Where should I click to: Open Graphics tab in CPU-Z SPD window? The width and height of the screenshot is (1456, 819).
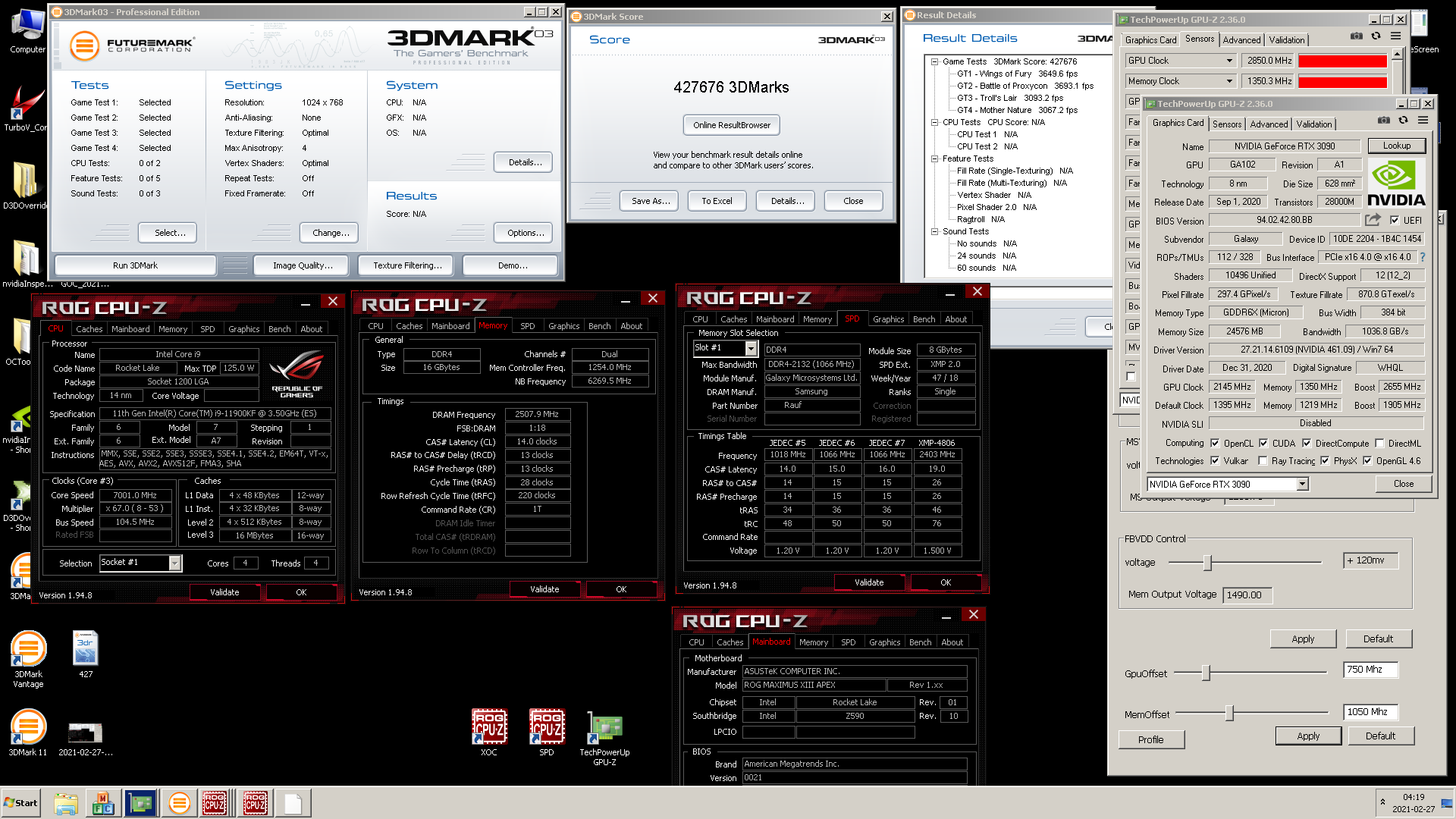click(x=888, y=319)
